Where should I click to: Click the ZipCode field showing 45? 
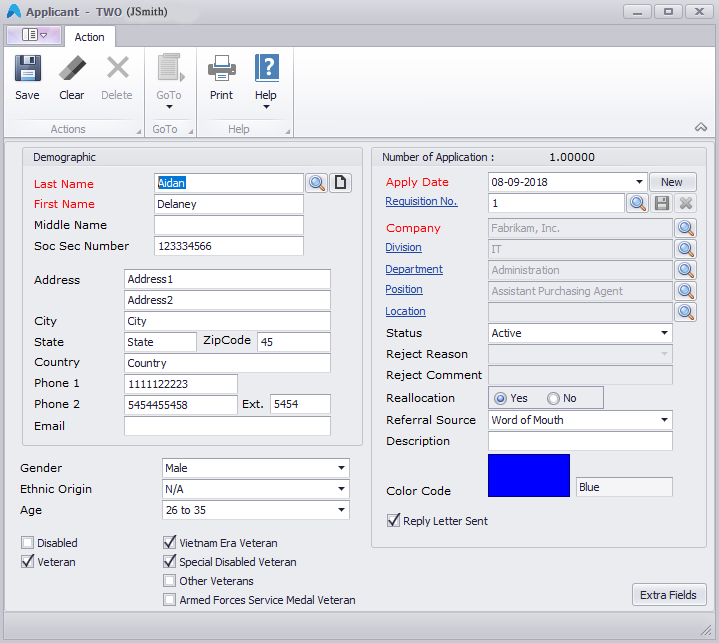pos(293,342)
